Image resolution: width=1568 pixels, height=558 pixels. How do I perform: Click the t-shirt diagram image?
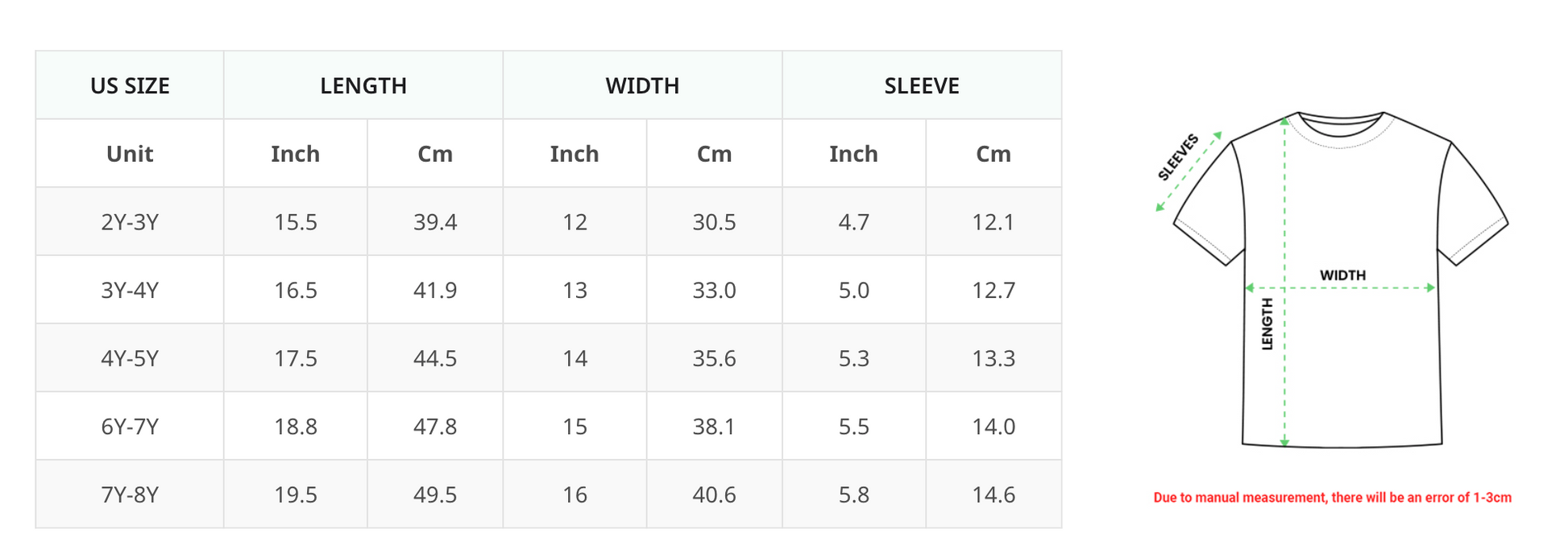pyautogui.click(x=1332, y=279)
